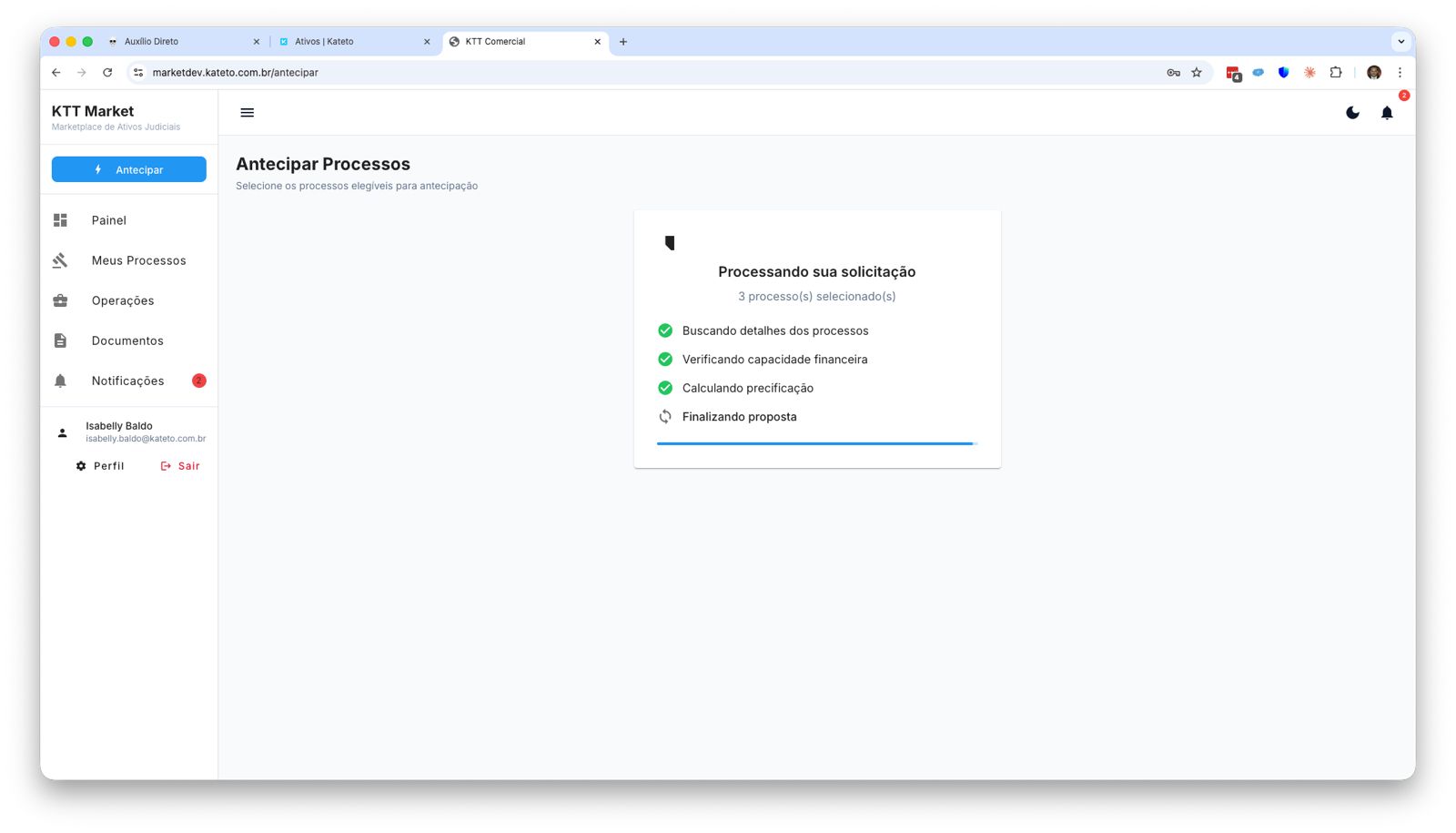Click the Operações briefcase icon
The height and width of the screenshot is (833, 1456).
click(x=60, y=300)
